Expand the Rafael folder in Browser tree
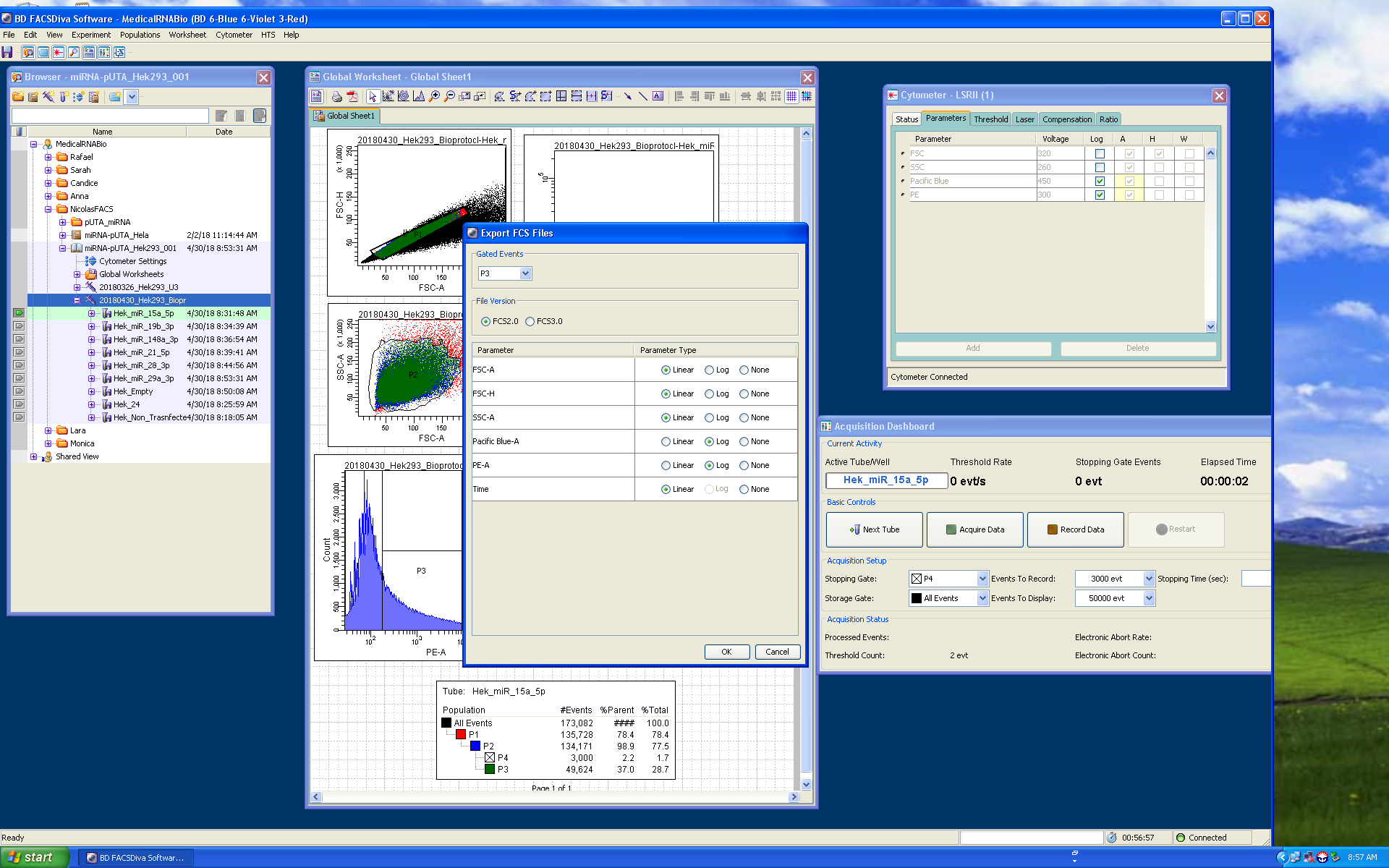The width and height of the screenshot is (1389, 868). coord(48,157)
